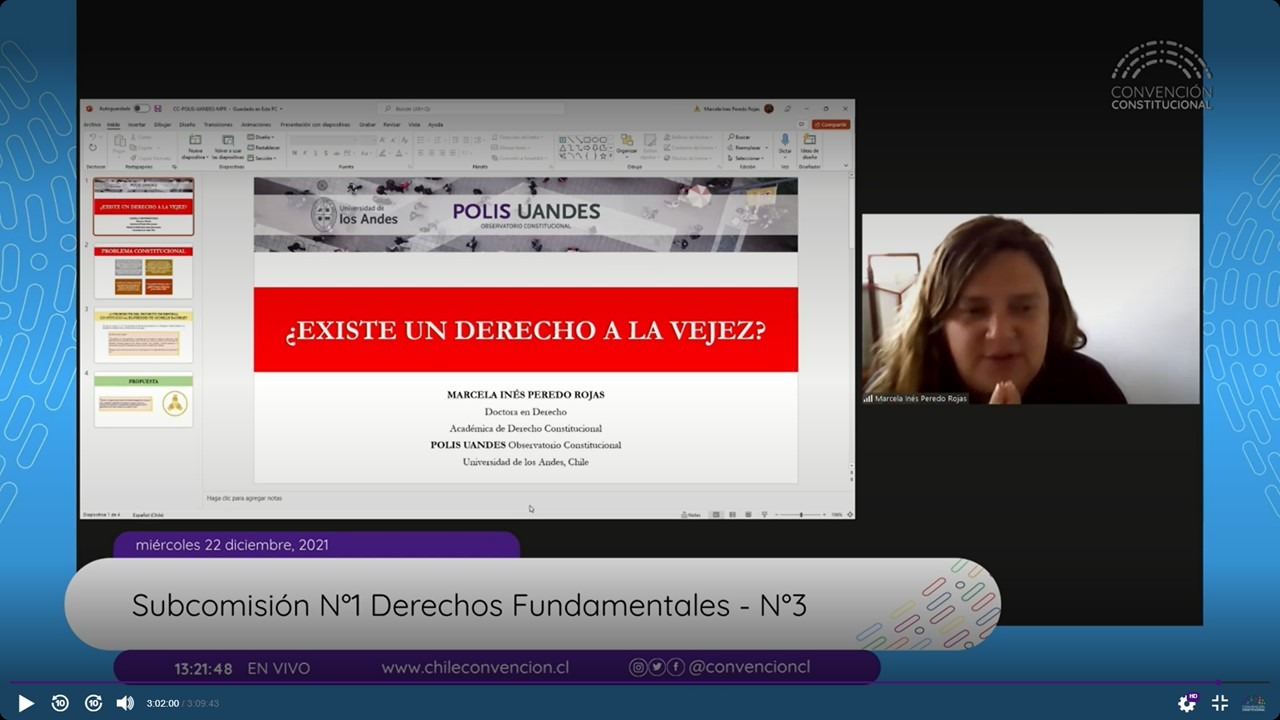Click the Nueva diapositiva icon
Image resolution: width=1280 pixels, height=720 pixels.
(195, 141)
